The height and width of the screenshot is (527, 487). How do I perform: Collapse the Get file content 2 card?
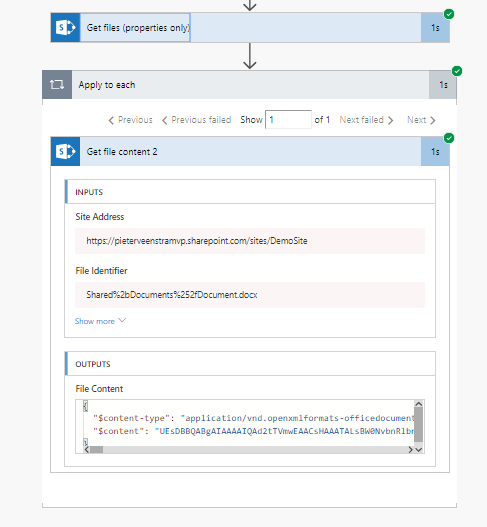[x=250, y=152]
